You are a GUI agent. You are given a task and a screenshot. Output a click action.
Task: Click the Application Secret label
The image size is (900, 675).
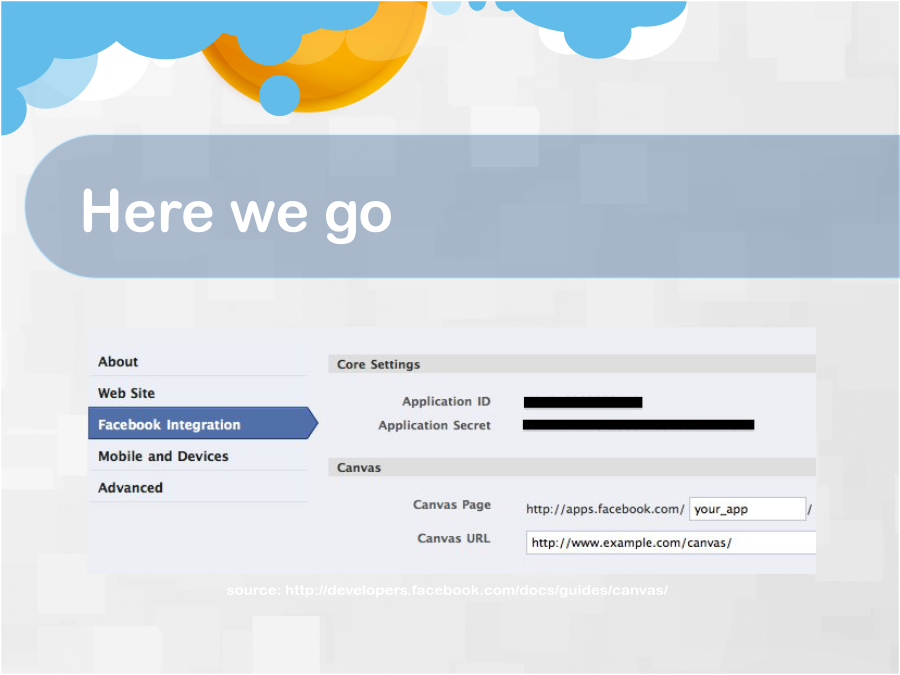click(434, 425)
